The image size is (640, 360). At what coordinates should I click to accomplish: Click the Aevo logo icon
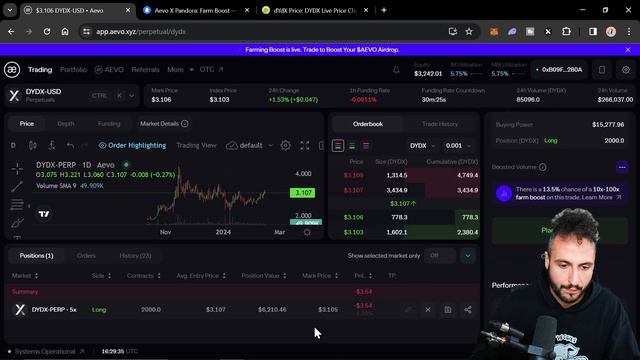pos(12,69)
